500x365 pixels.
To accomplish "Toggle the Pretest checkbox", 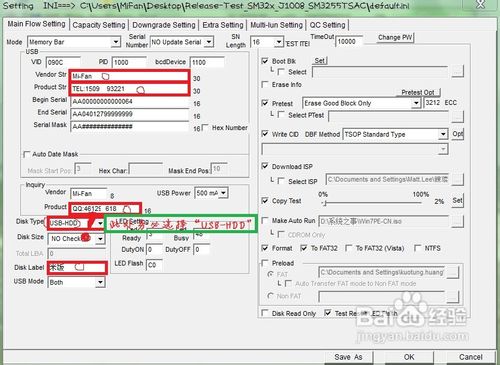I will [265, 103].
